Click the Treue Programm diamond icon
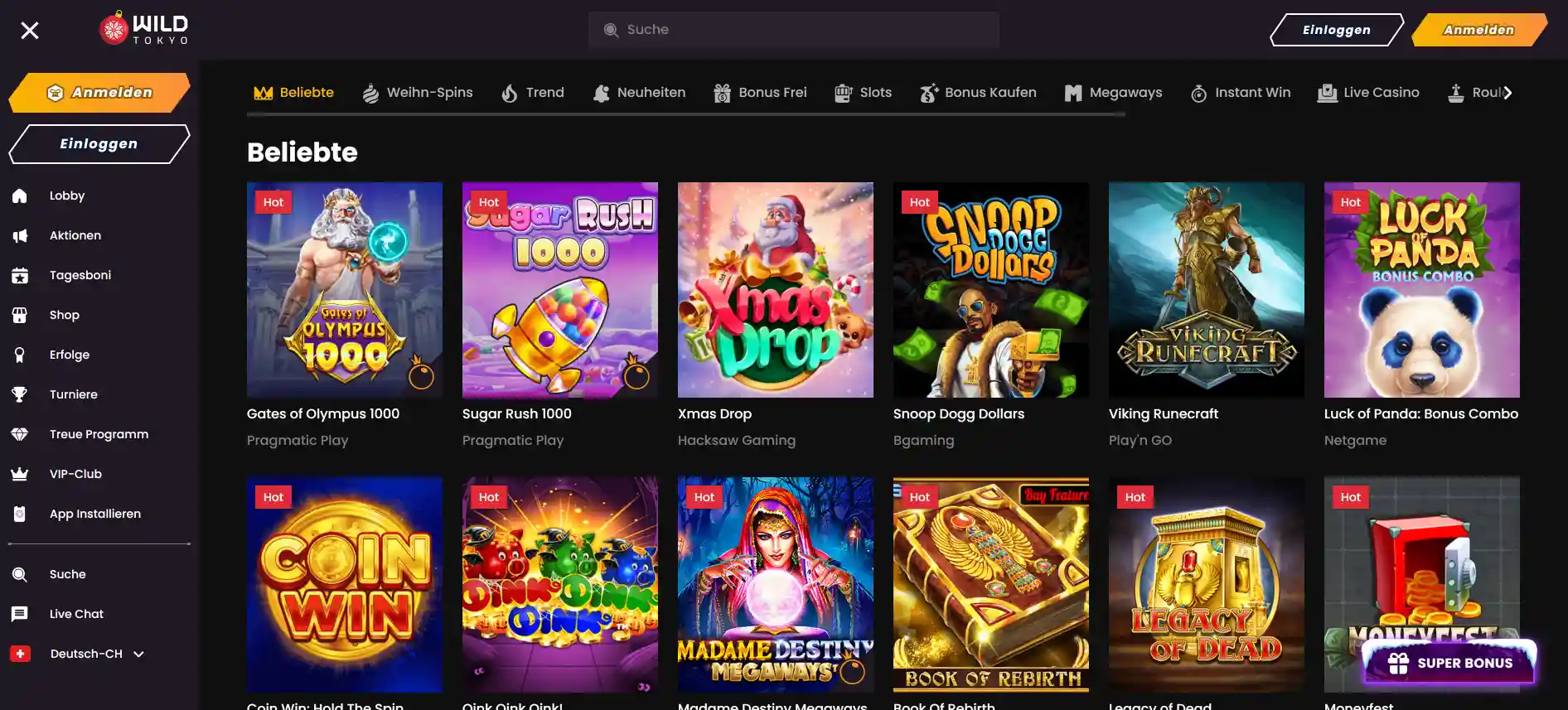The image size is (1568, 710). [x=20, y=434]
